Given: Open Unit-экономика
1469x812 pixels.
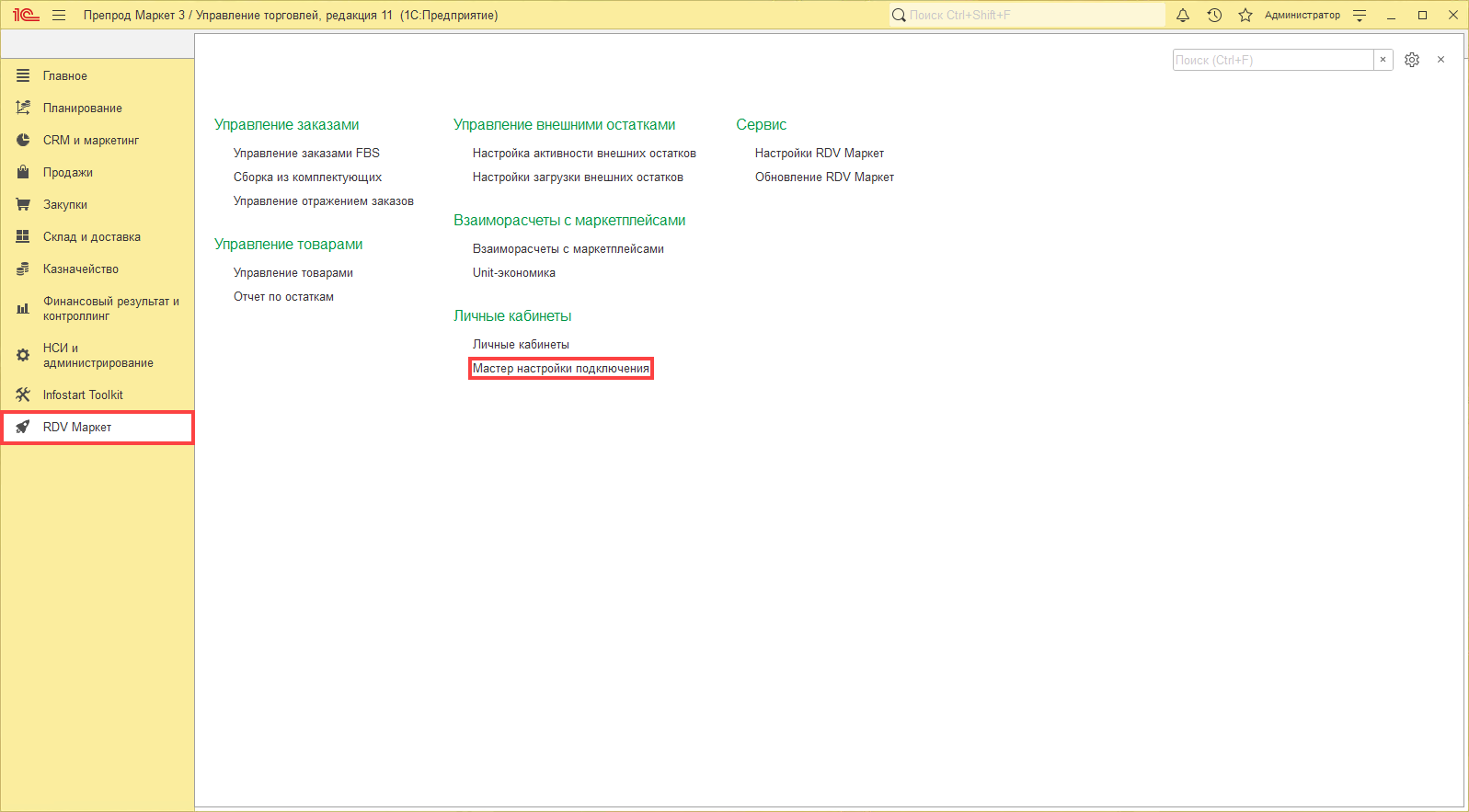Looking at the screenshot, I should 514,272.
